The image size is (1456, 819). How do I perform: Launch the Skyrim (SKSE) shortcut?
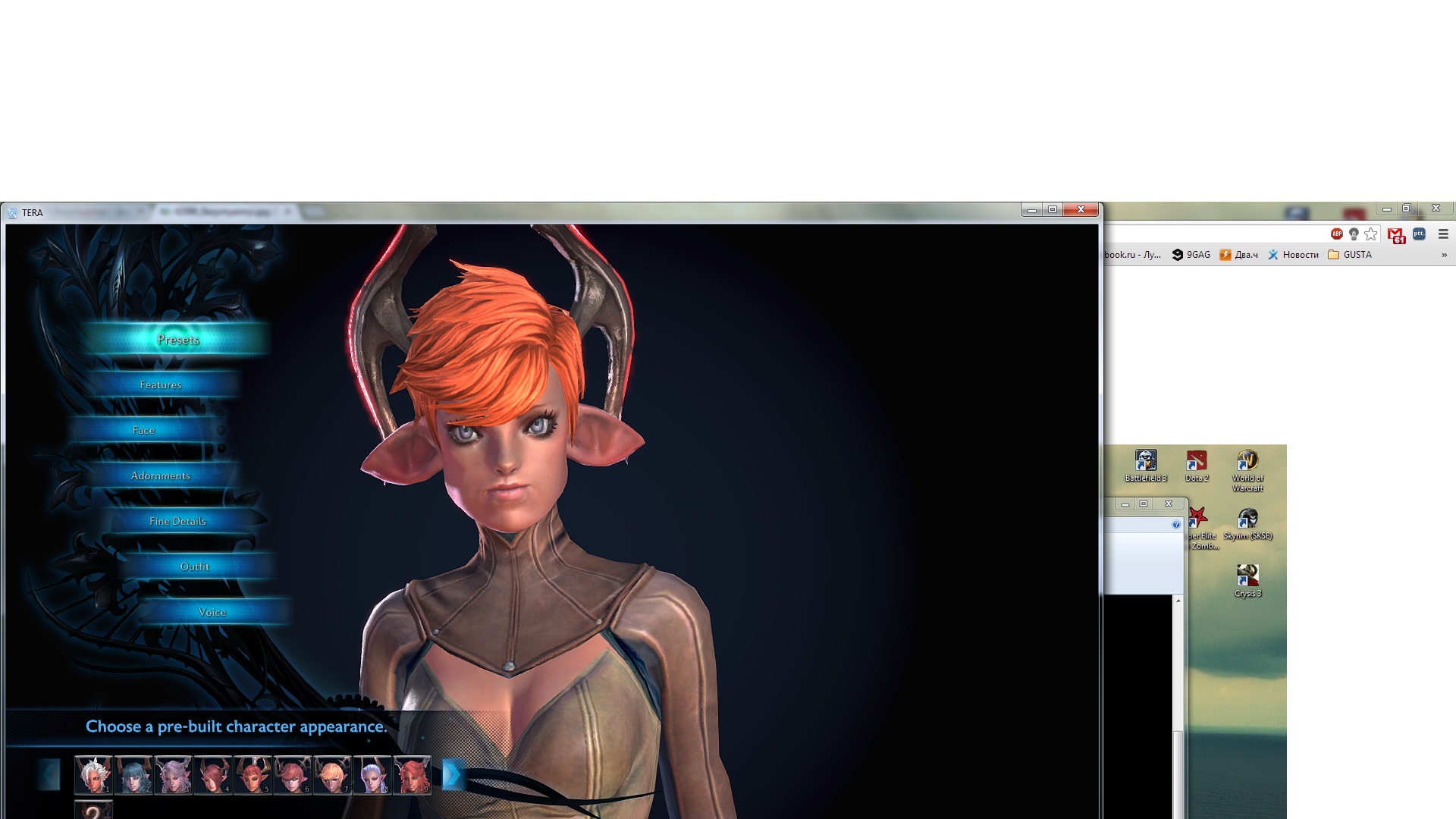[x=1247, y=523]
